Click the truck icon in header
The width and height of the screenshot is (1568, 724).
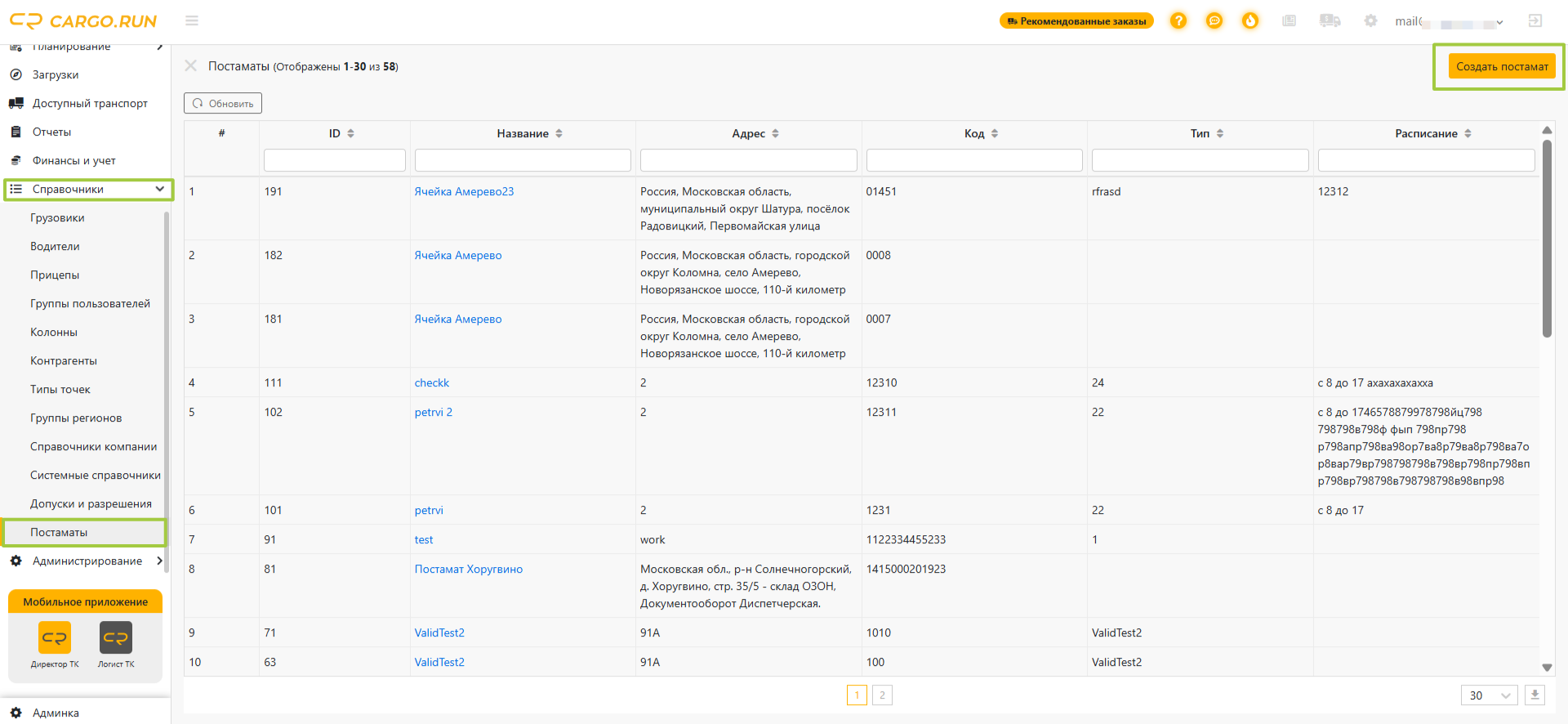[x=1330, y=20]
